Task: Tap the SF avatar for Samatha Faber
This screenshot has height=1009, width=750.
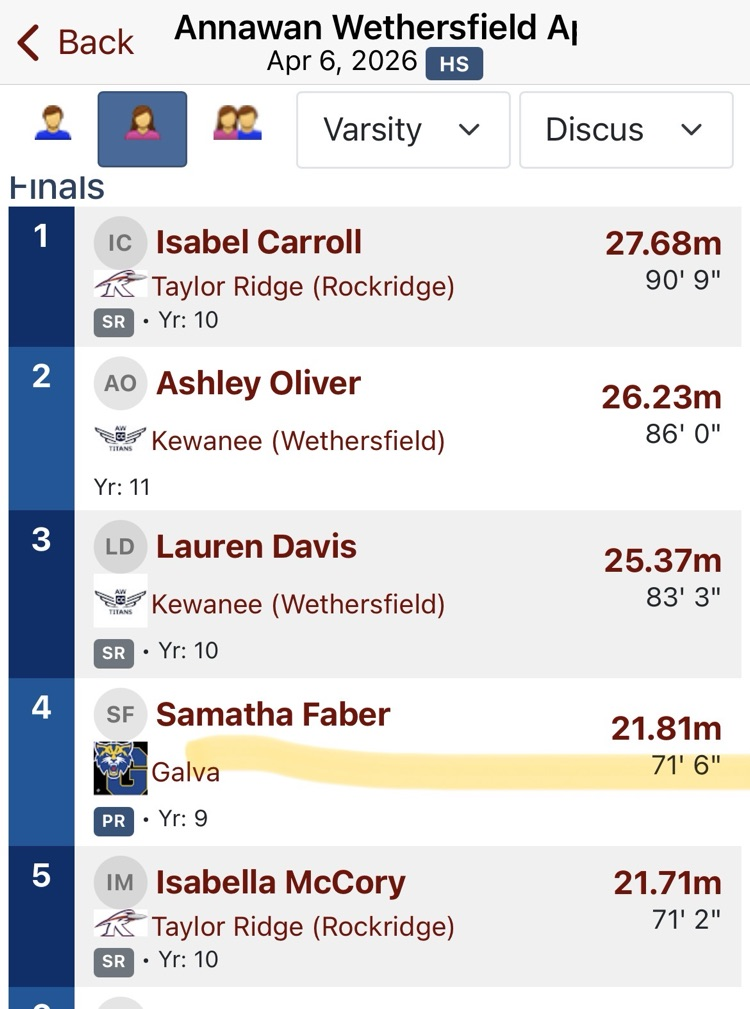Action: click(x=120, y=715)
